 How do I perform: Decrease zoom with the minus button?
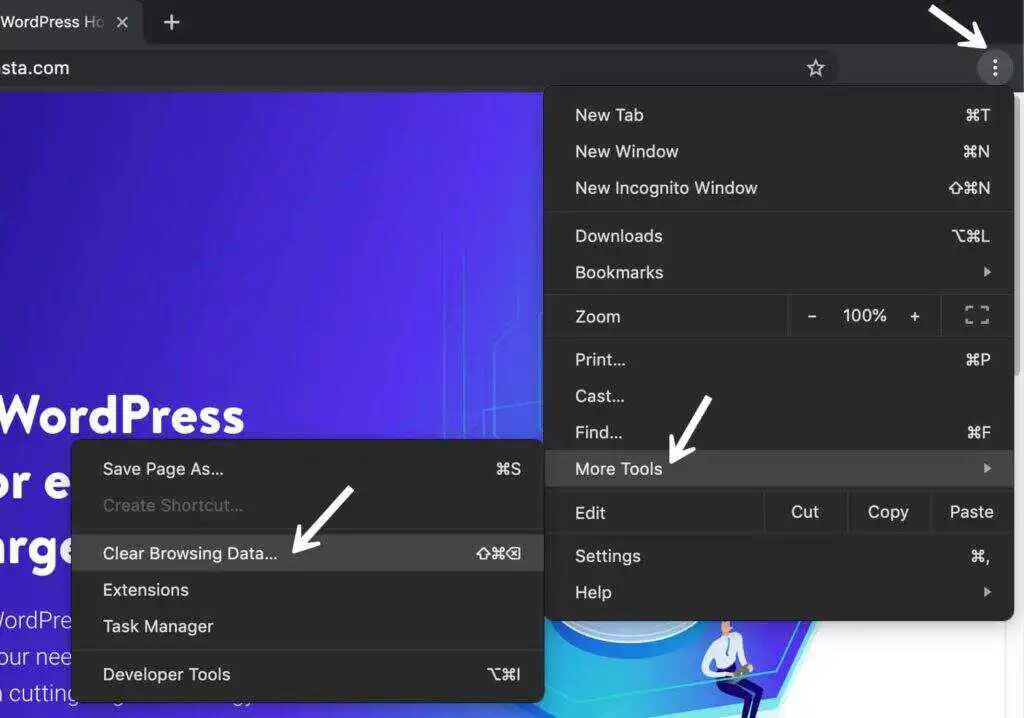coord(812,316)
